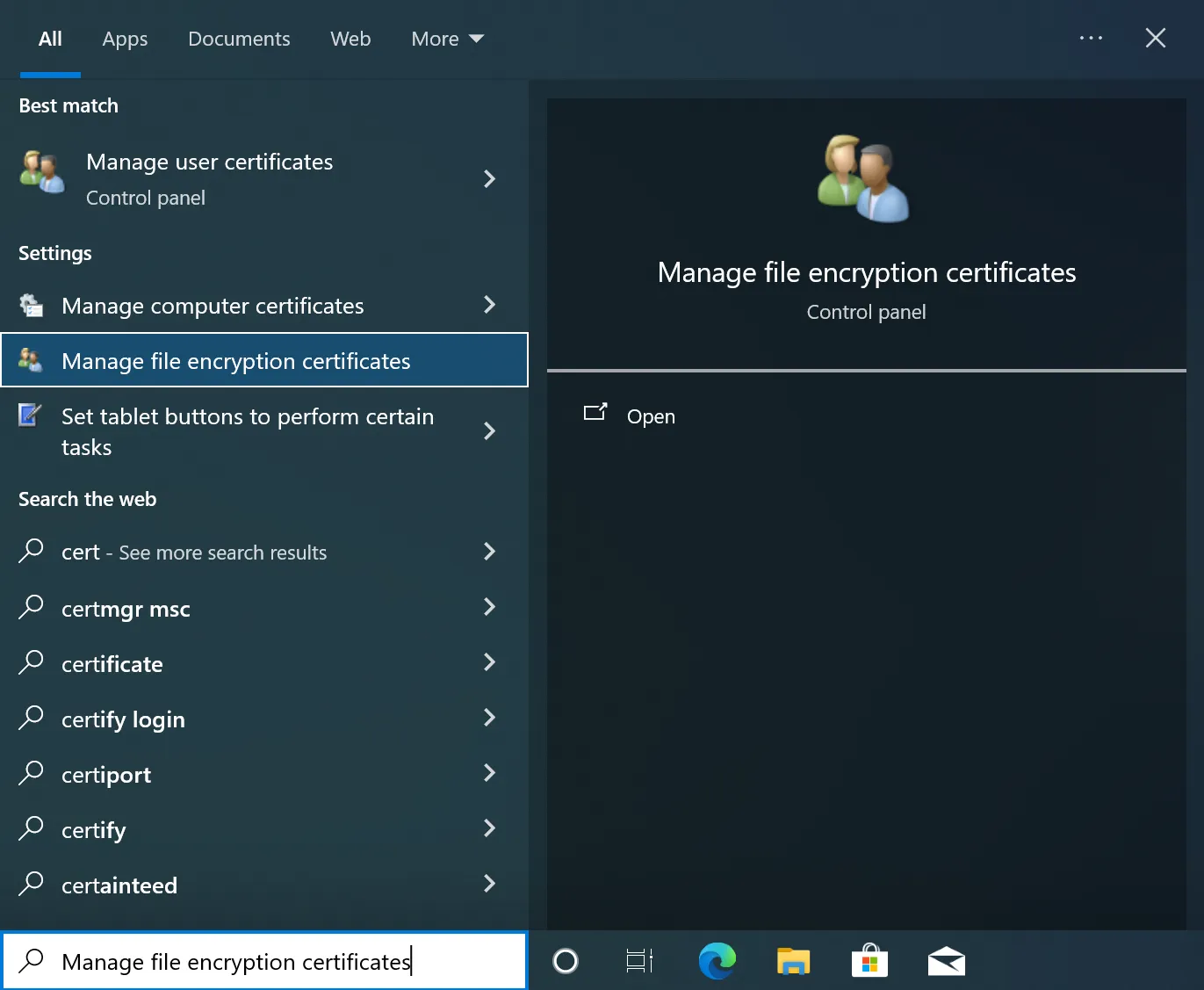Expand Manage user certificates chevron

tap(489, 179)
